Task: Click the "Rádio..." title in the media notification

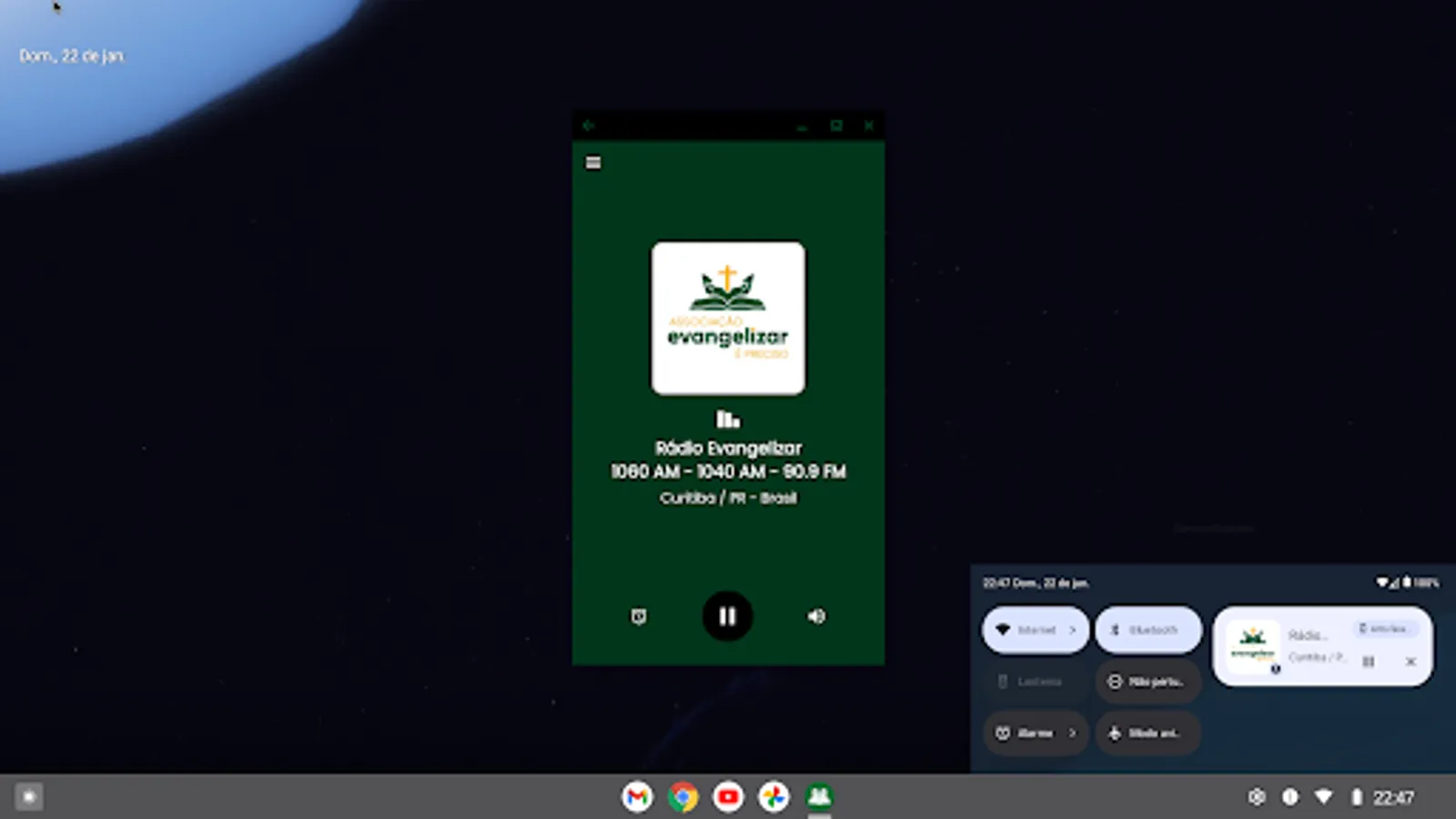Action: pos(1308,635)
